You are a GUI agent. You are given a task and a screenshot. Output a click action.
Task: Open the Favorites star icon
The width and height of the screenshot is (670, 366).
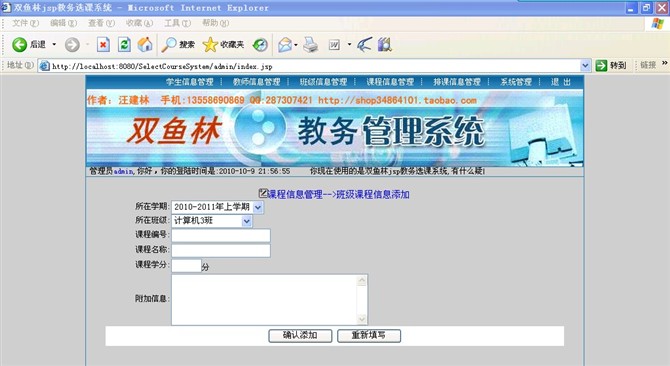pos(210,44)
